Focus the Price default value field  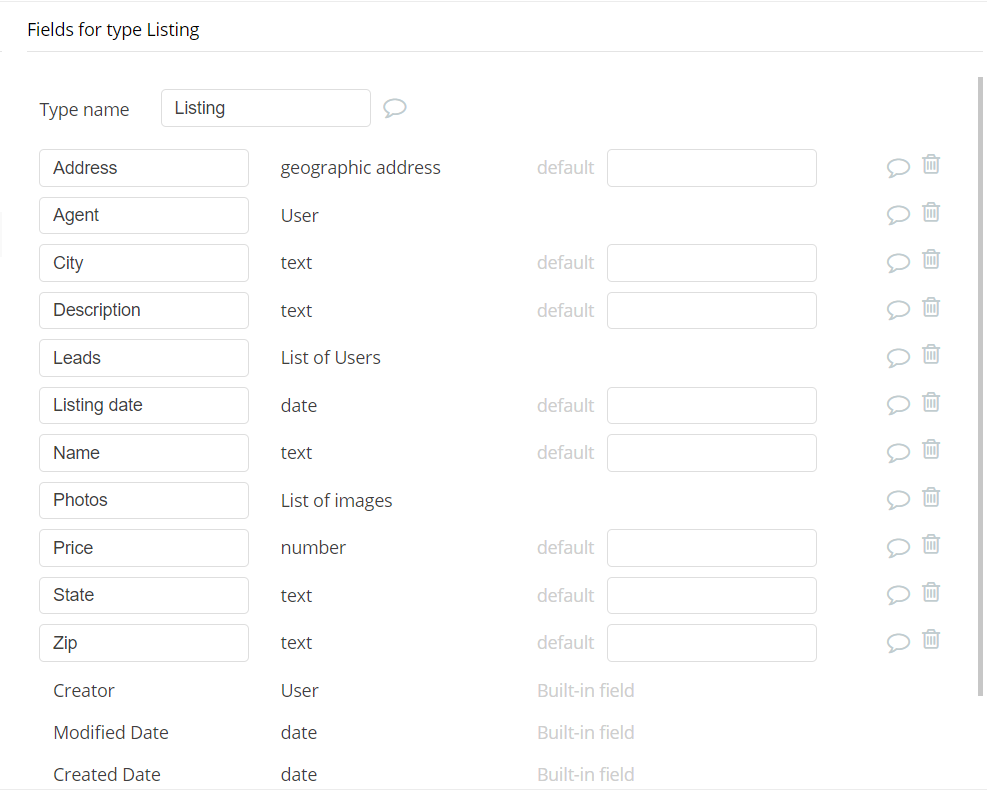click(x=711, y=548)
